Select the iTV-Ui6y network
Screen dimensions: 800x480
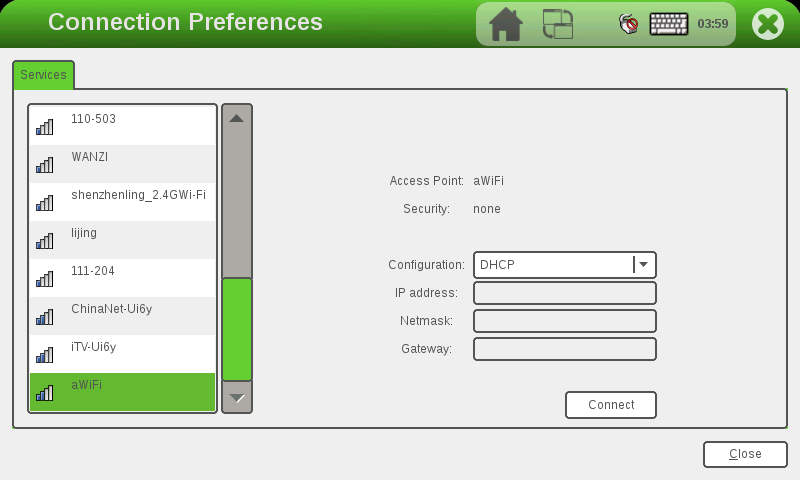pos(93,347)
